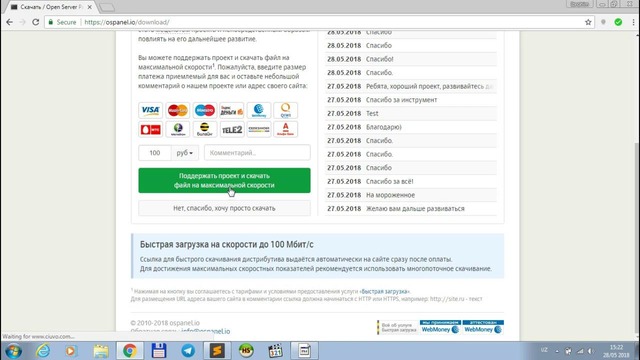Select the TELE2 payment option
The height and width of the screenshot is (360, 640).
click(231, 129)
